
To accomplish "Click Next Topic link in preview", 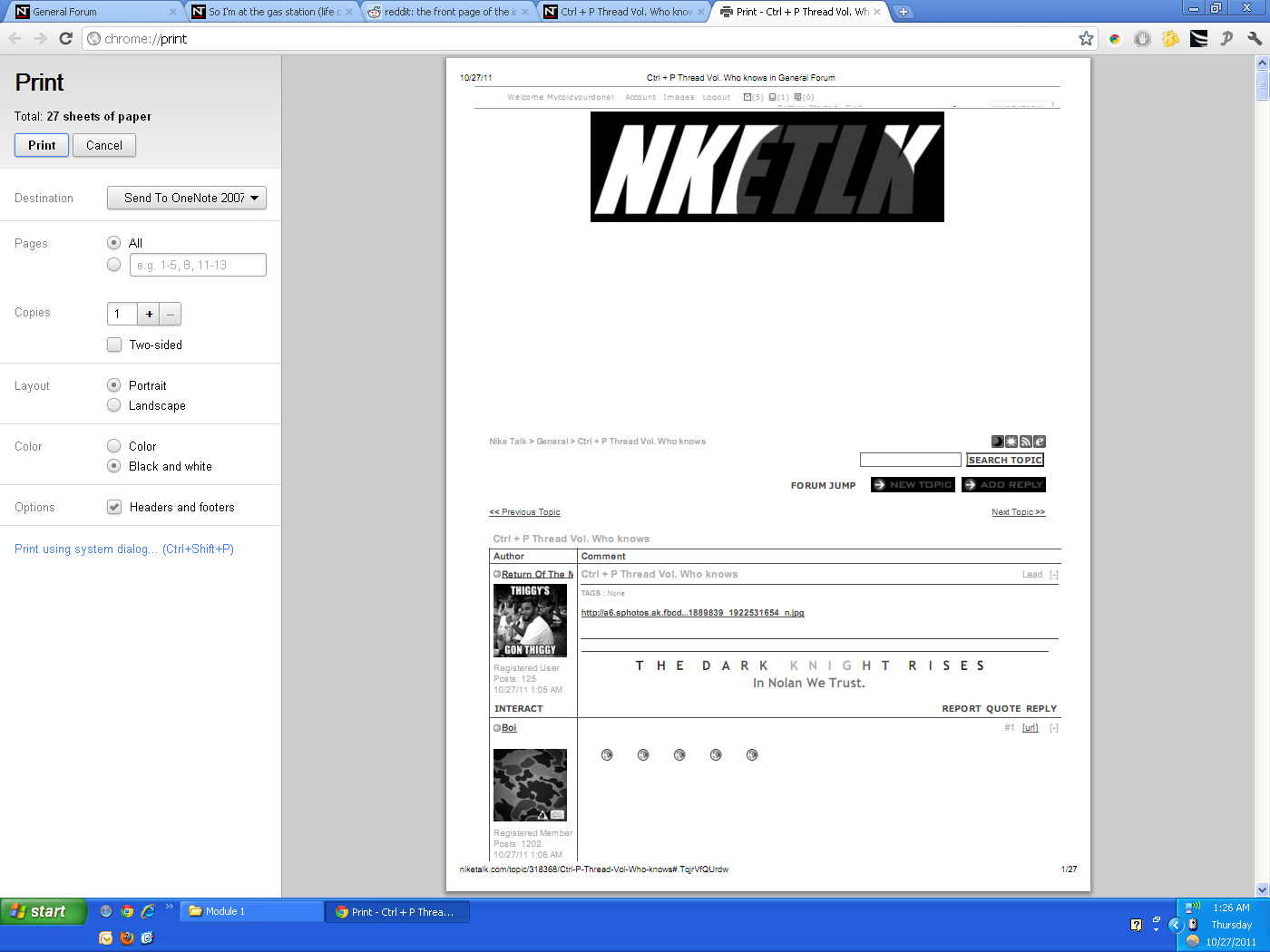I will tap(1018, 512).
